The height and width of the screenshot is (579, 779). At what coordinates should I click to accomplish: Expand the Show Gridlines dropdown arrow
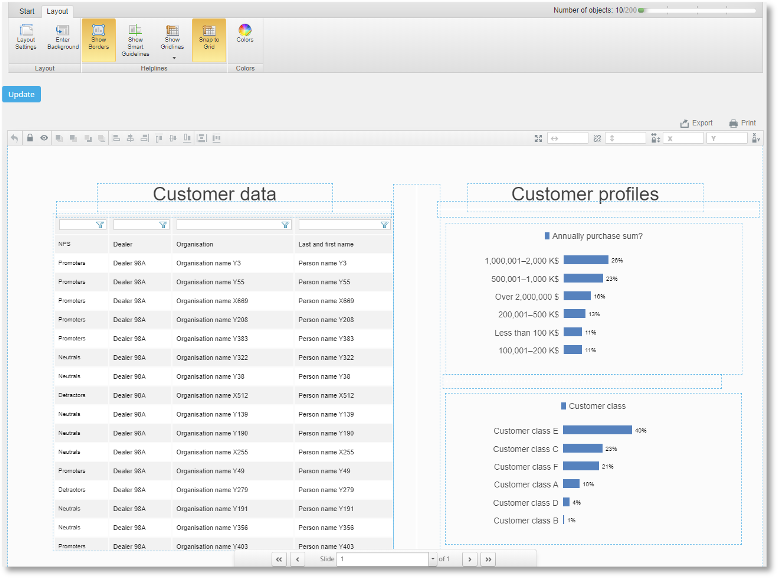coord(174,58)
